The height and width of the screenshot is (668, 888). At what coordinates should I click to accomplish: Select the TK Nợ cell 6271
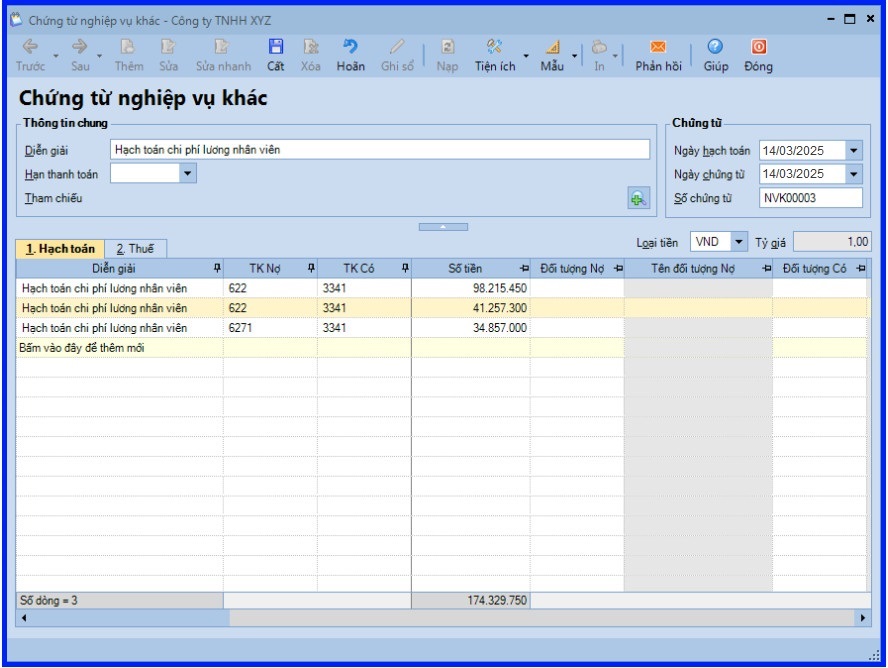pyautogui.click(x=270, y=328)
